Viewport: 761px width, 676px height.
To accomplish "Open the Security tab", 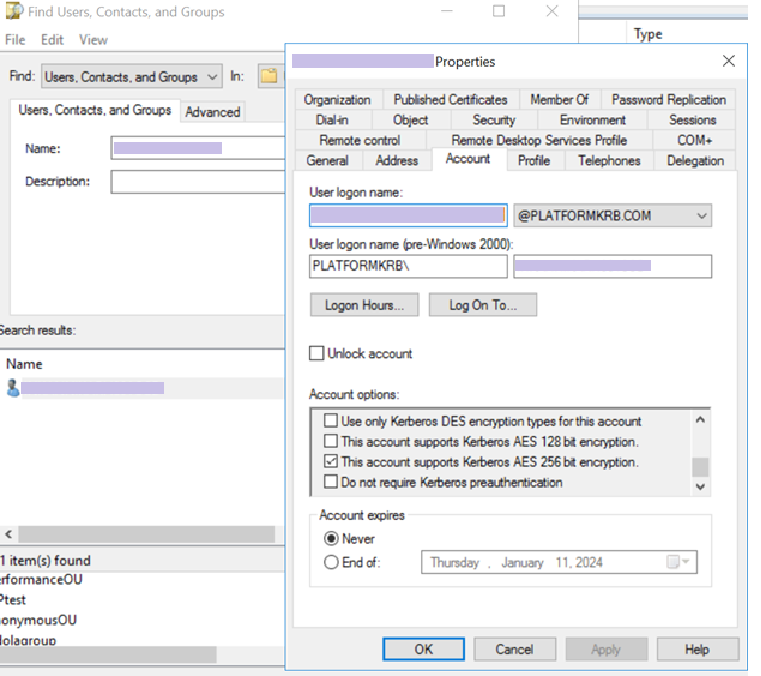I will (x=494, y=120).
